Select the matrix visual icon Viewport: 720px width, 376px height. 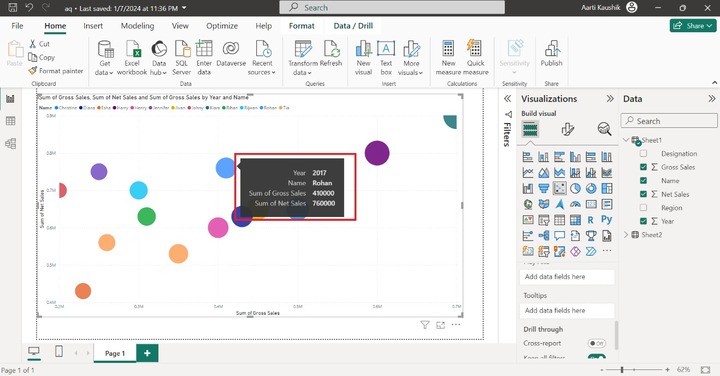pyautogui.click(x=575, y=220)
